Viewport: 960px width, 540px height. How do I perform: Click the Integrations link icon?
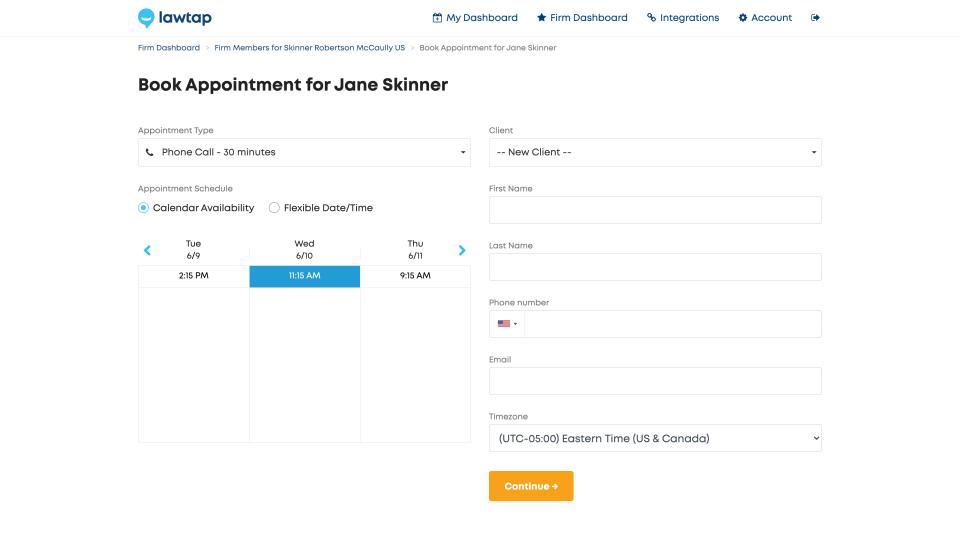pyautogui.click(x=652, y=18)
